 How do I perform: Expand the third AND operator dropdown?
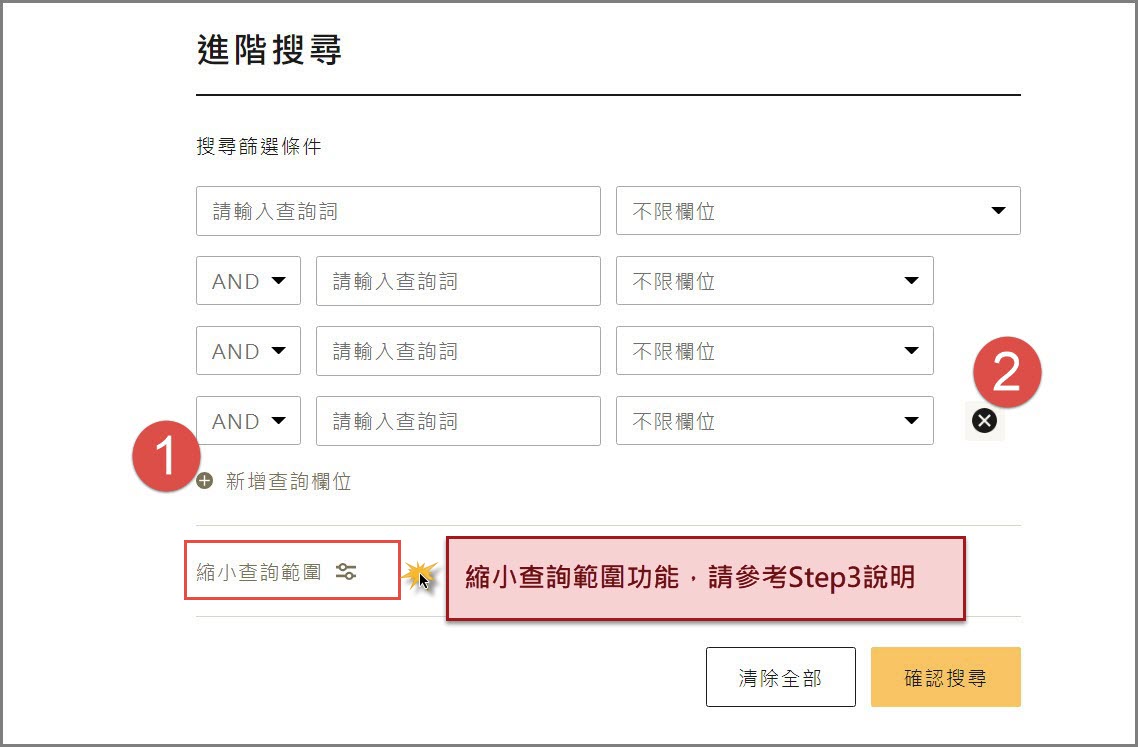click(x=248, y=421)
